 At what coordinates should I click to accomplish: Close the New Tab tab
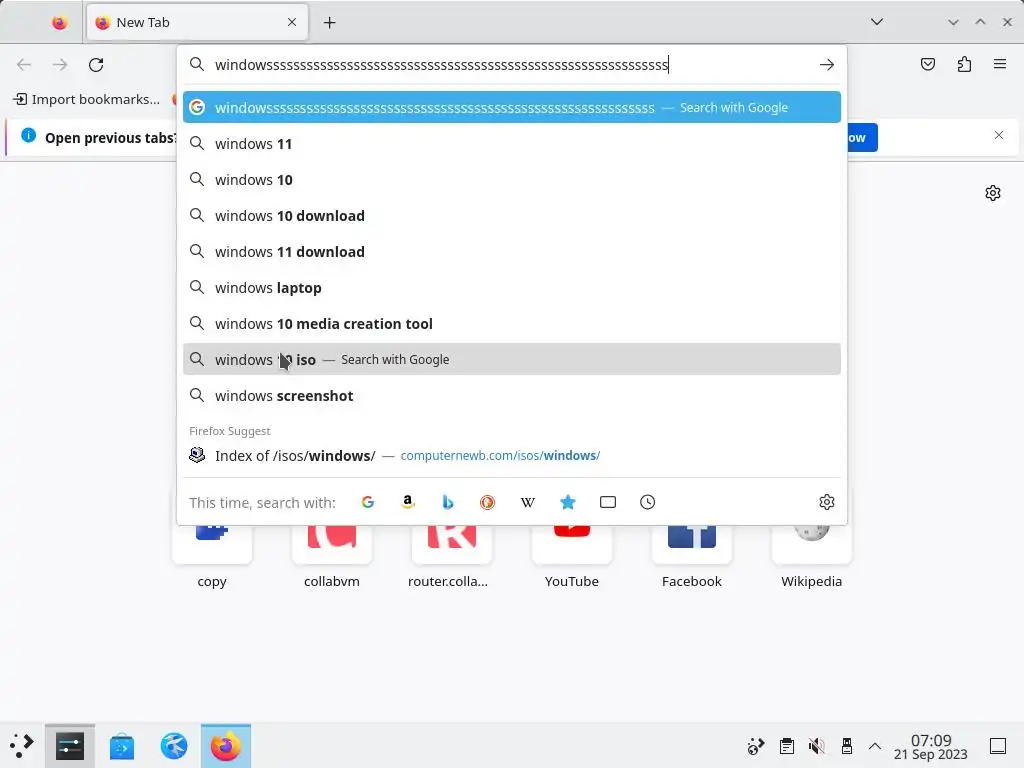292,22
